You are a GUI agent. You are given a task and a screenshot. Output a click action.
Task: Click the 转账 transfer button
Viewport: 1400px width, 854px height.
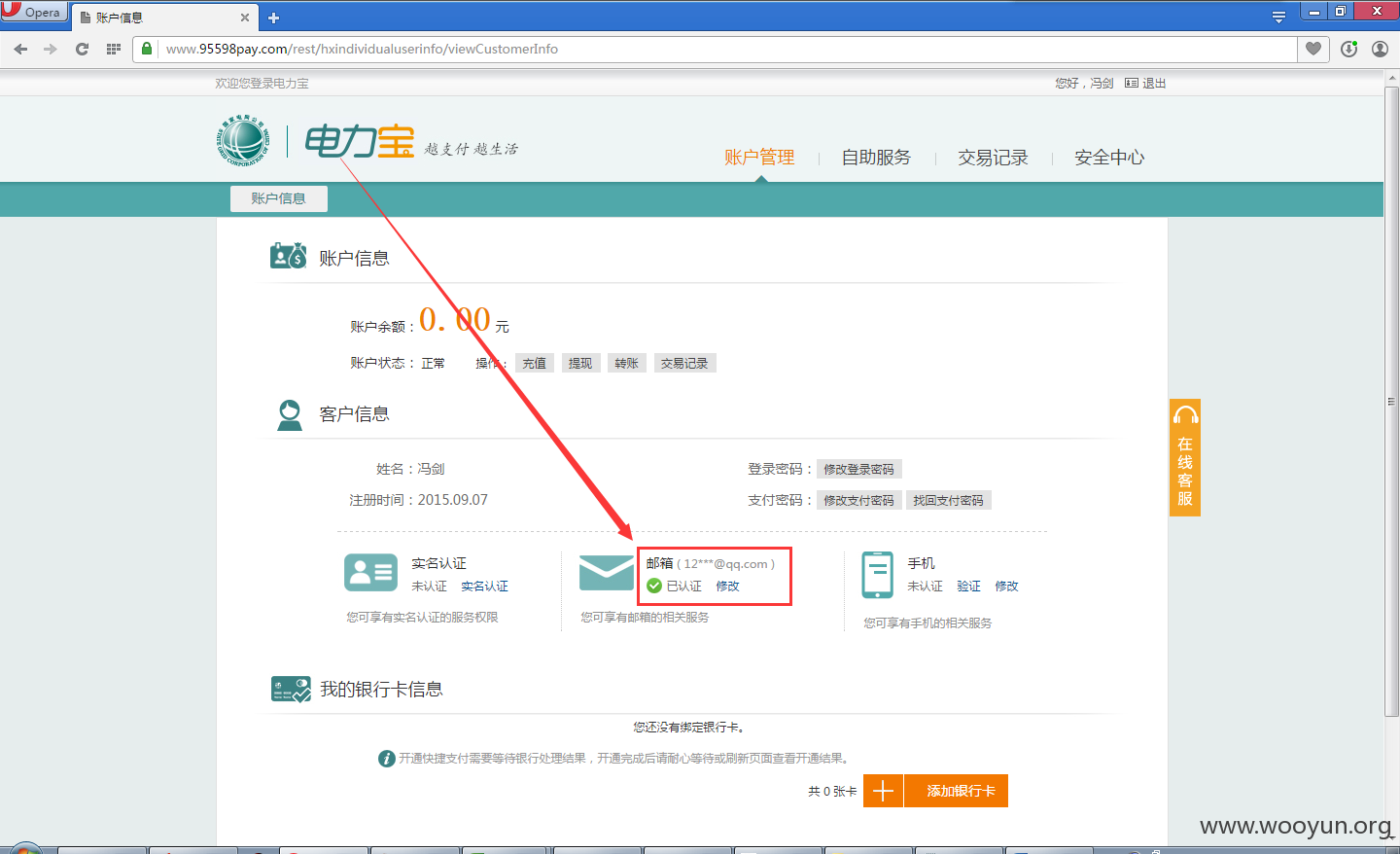click(627, 363)
